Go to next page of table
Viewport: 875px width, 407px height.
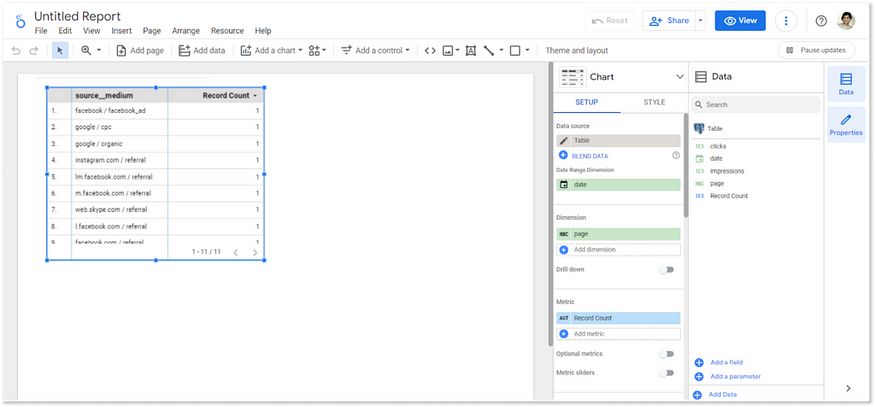click(255, 252)
